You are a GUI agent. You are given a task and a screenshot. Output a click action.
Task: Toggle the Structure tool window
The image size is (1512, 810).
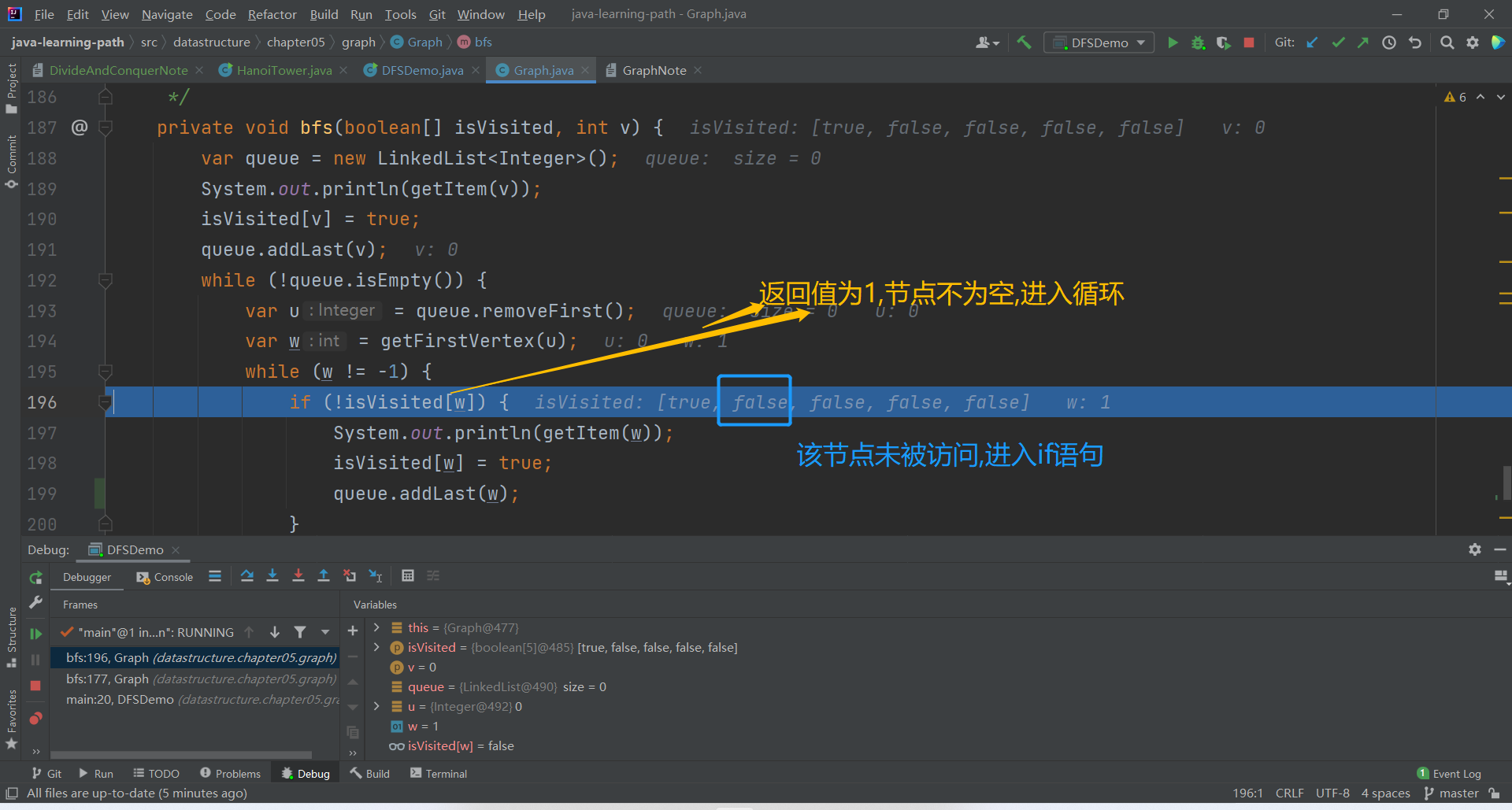pyautogui.click(x=11, y=638)
